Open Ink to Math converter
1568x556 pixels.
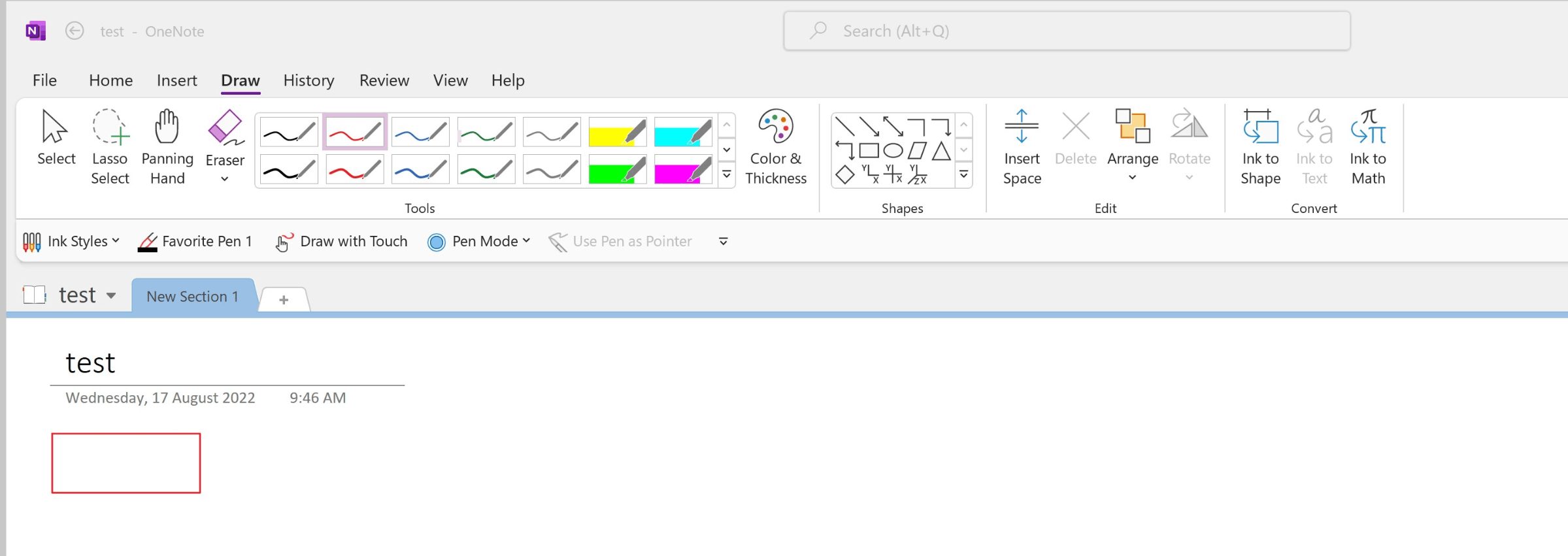pyautogui.click(x=1368, y=148)
